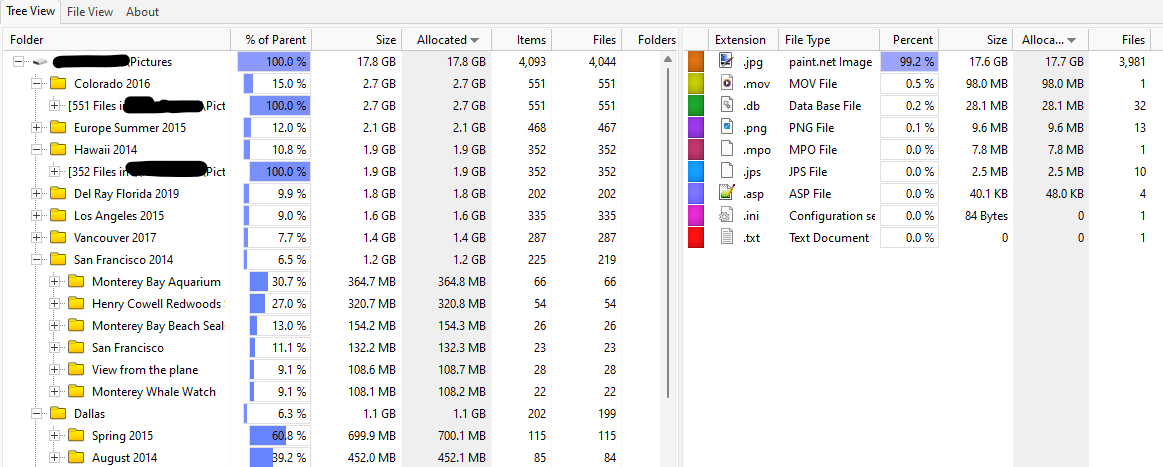Sort folder tree by Allocated column header
This screenshot has height=467, width=1163.
point(447,40)
